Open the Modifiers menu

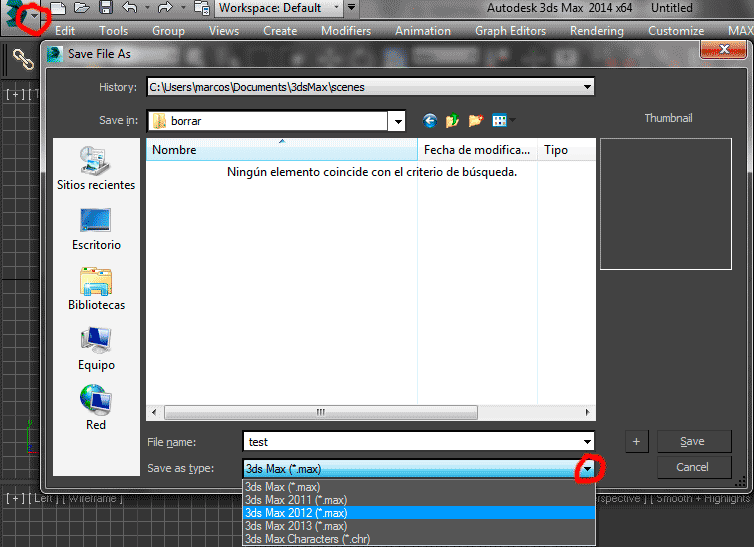coord(346,31)
